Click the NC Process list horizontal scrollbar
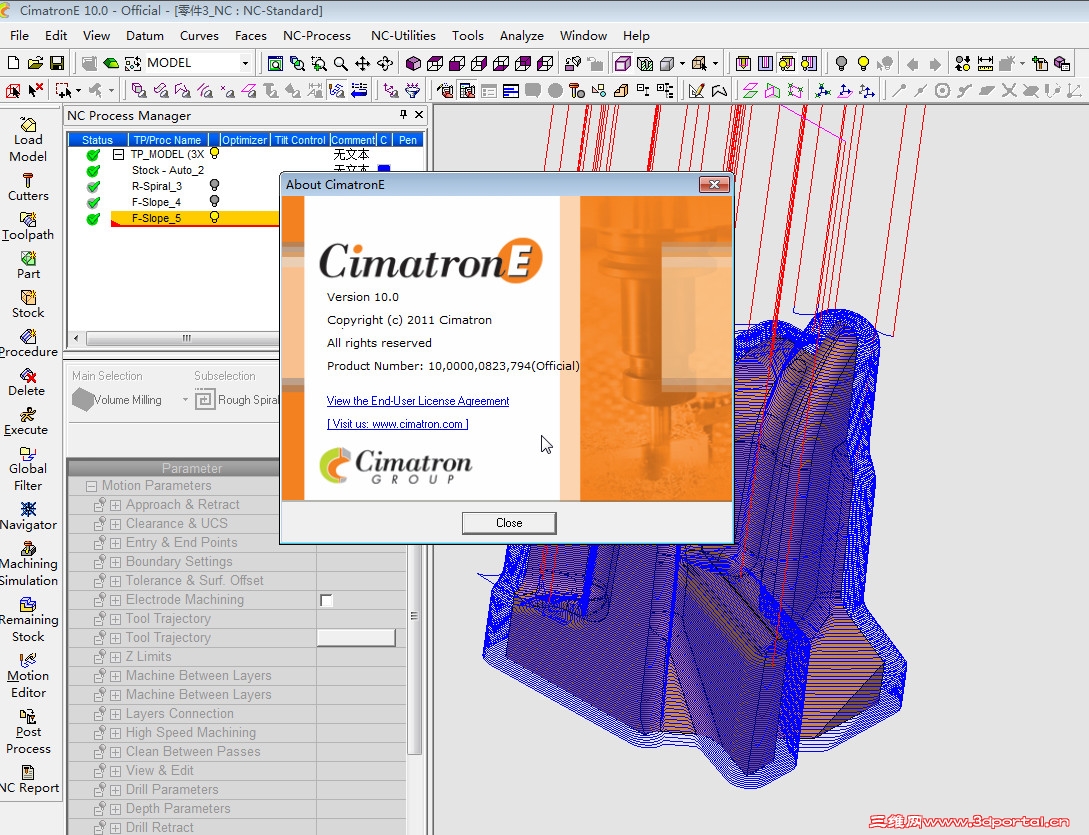The image size is (1089, 835). [x=182, y=338]
